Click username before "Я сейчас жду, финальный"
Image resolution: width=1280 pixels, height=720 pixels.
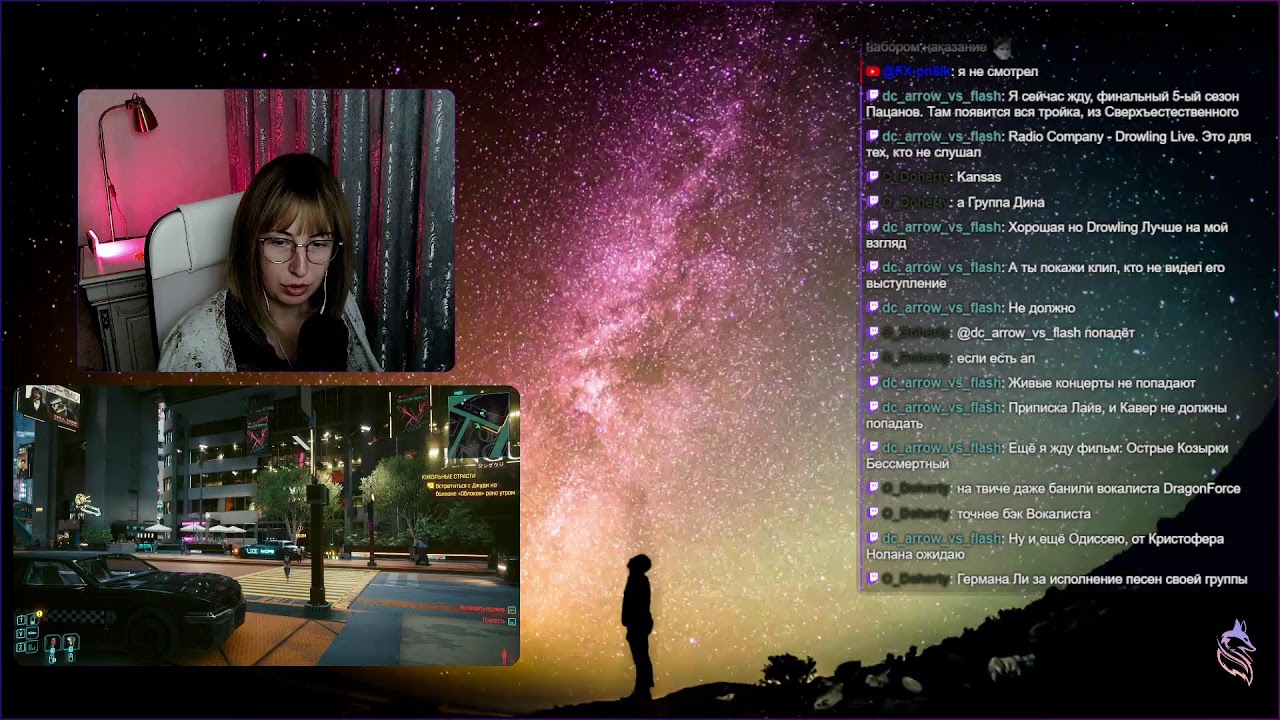pos(942,97)
